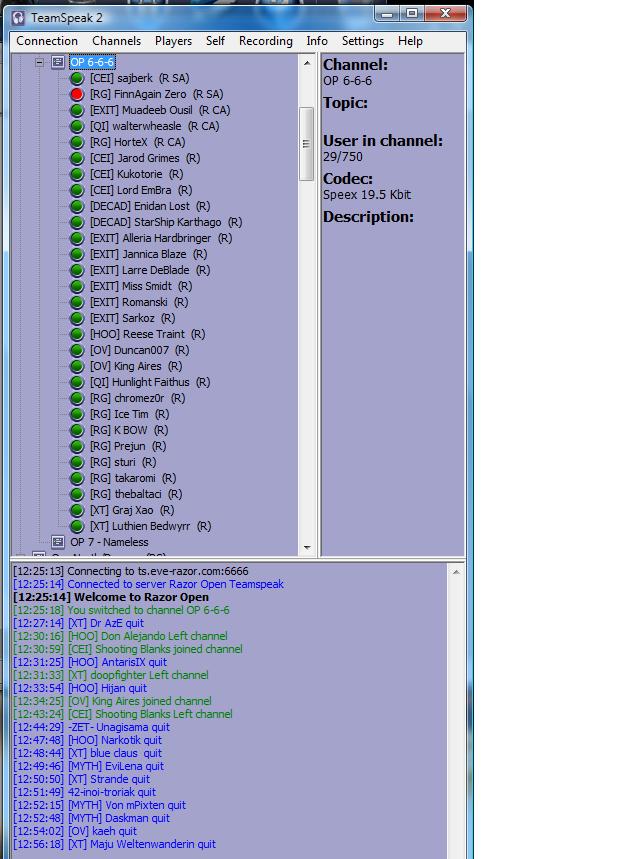Click the OP 6-6-6 channel icon
Image resolution: width=640 pixels, height=859 pixels.
click(x=58, y=62)
